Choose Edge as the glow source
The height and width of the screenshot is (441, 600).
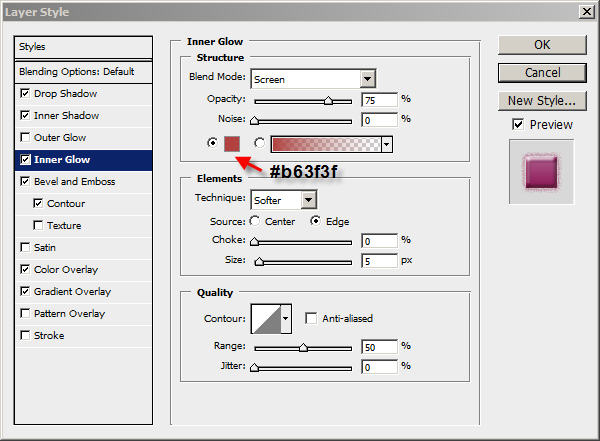click(x=315, y=221)
